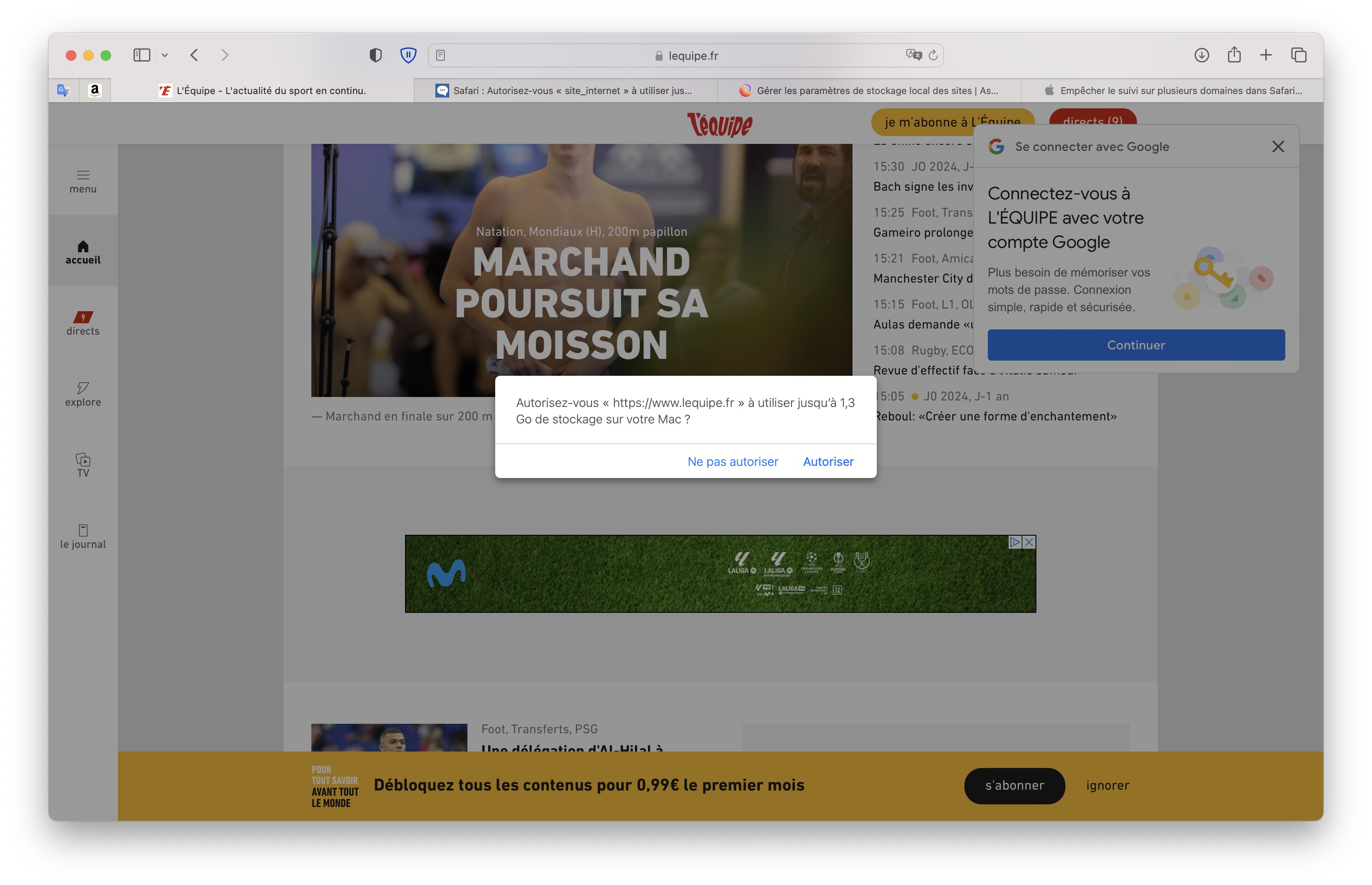Screen dimensions: 1372x885
Task: Click ignorer on subscription banner
Action: (x=1107, y=785)
